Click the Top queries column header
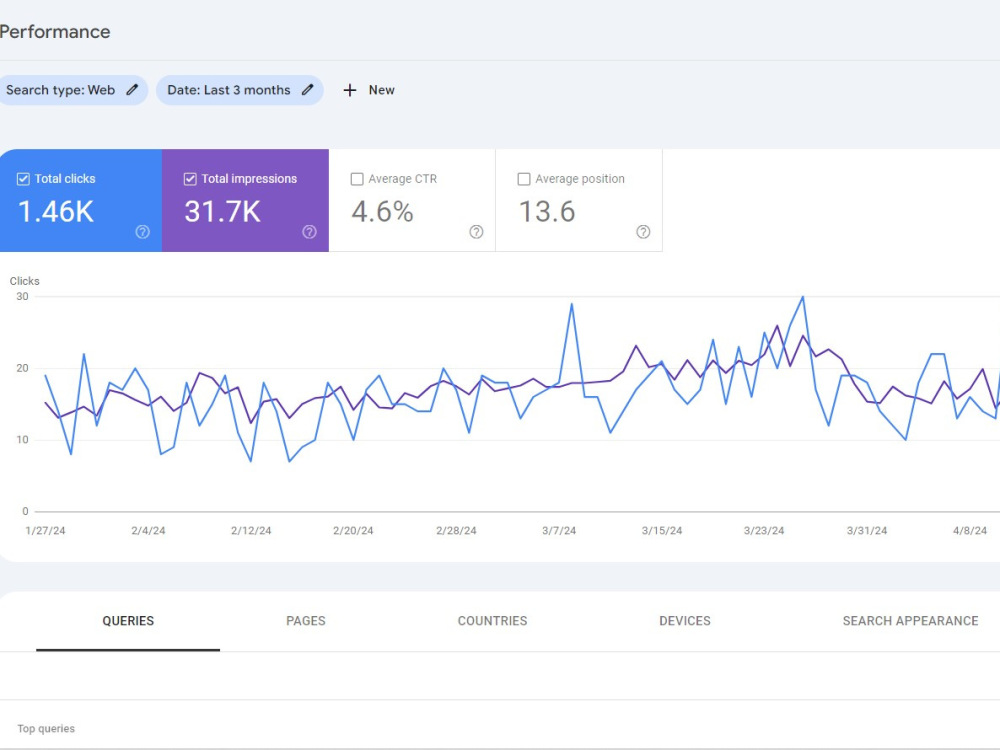This screenshot has height=750, width=1000. (46, 728)
